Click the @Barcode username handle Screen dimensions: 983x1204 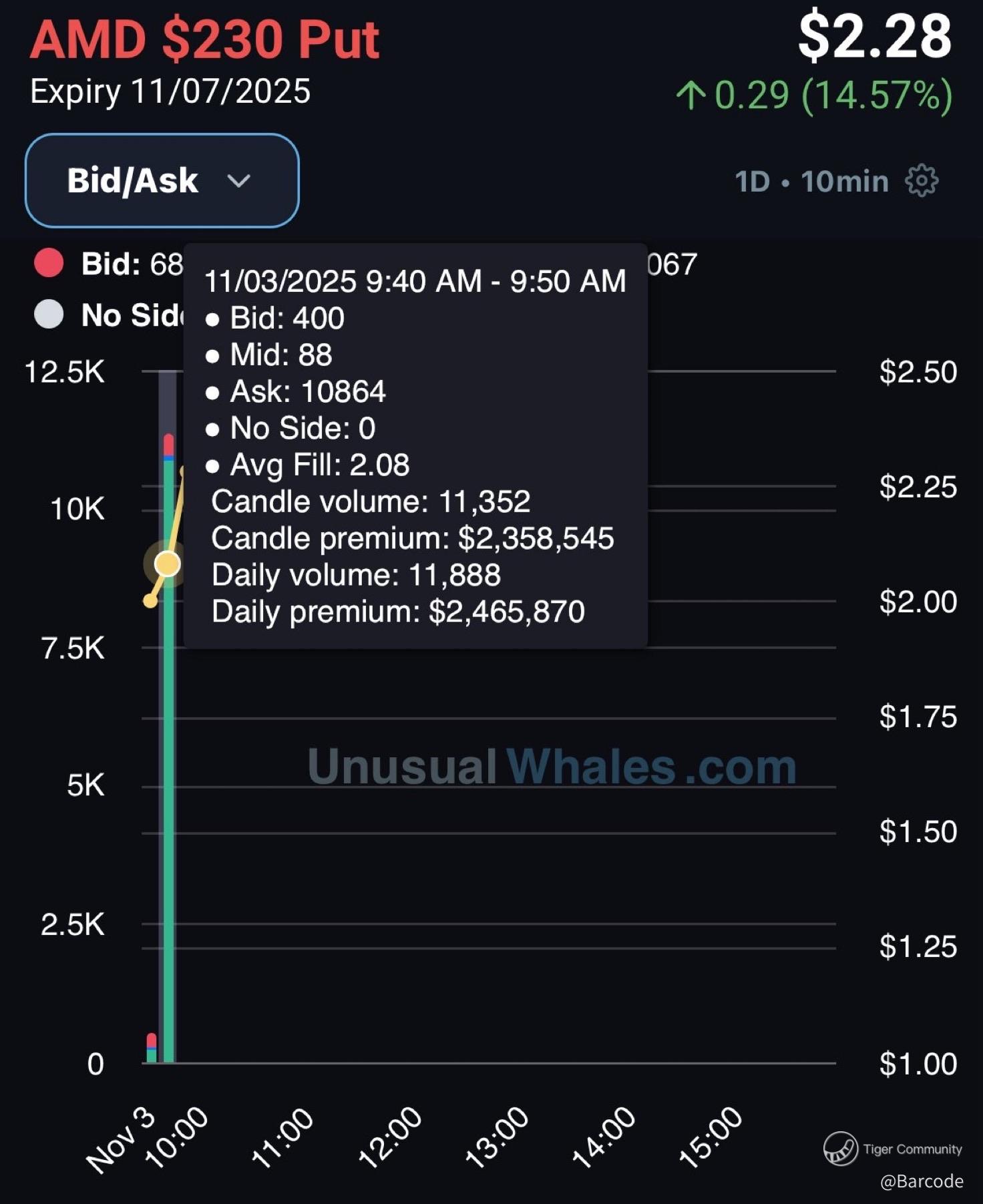[x=922, y=1181]
